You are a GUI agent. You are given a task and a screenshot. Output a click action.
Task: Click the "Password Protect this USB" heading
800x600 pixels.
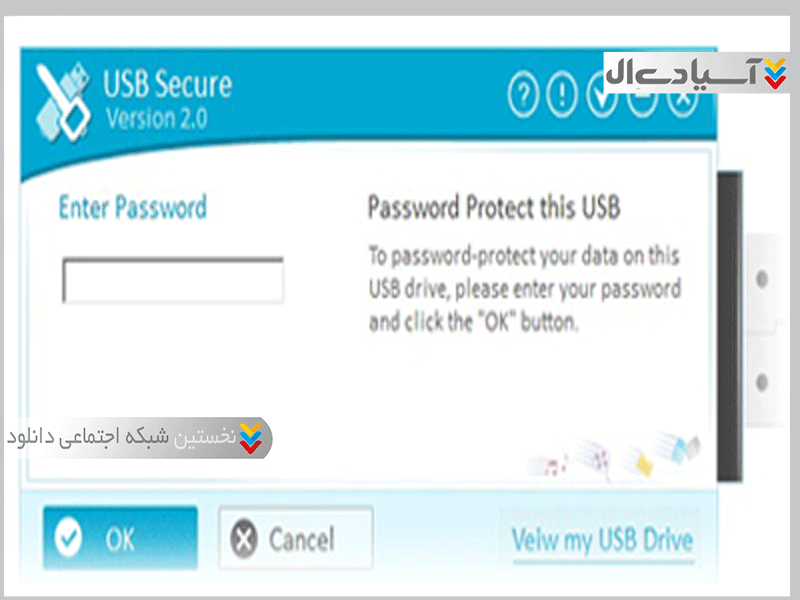pyautogui.click(x=494, y=208)
